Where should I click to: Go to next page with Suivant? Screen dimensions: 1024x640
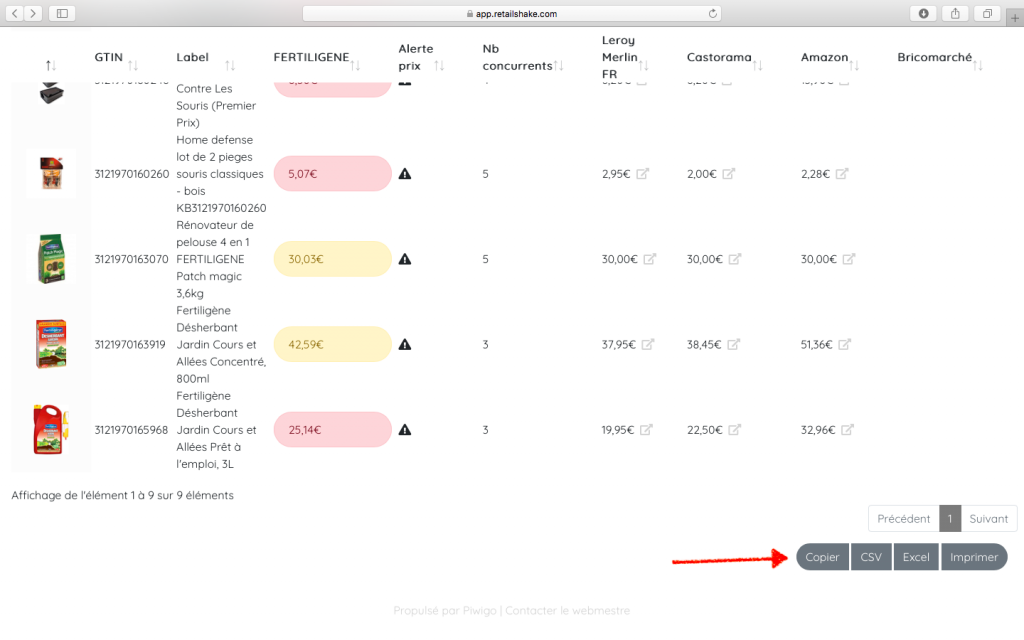point(989,519)
